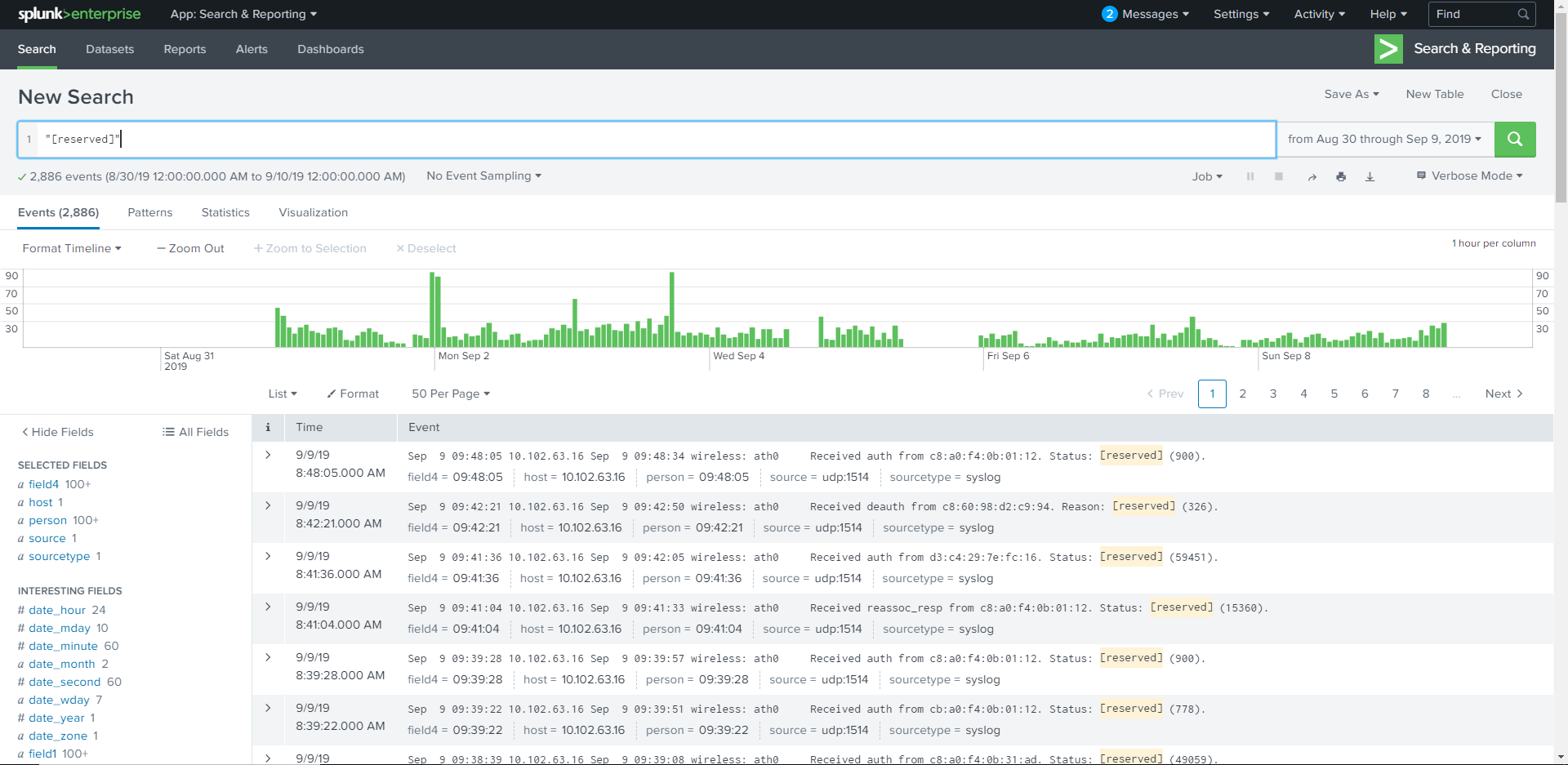Stop the search job
Viewport: 1568px width, 765px height.
pos(1279,176)
